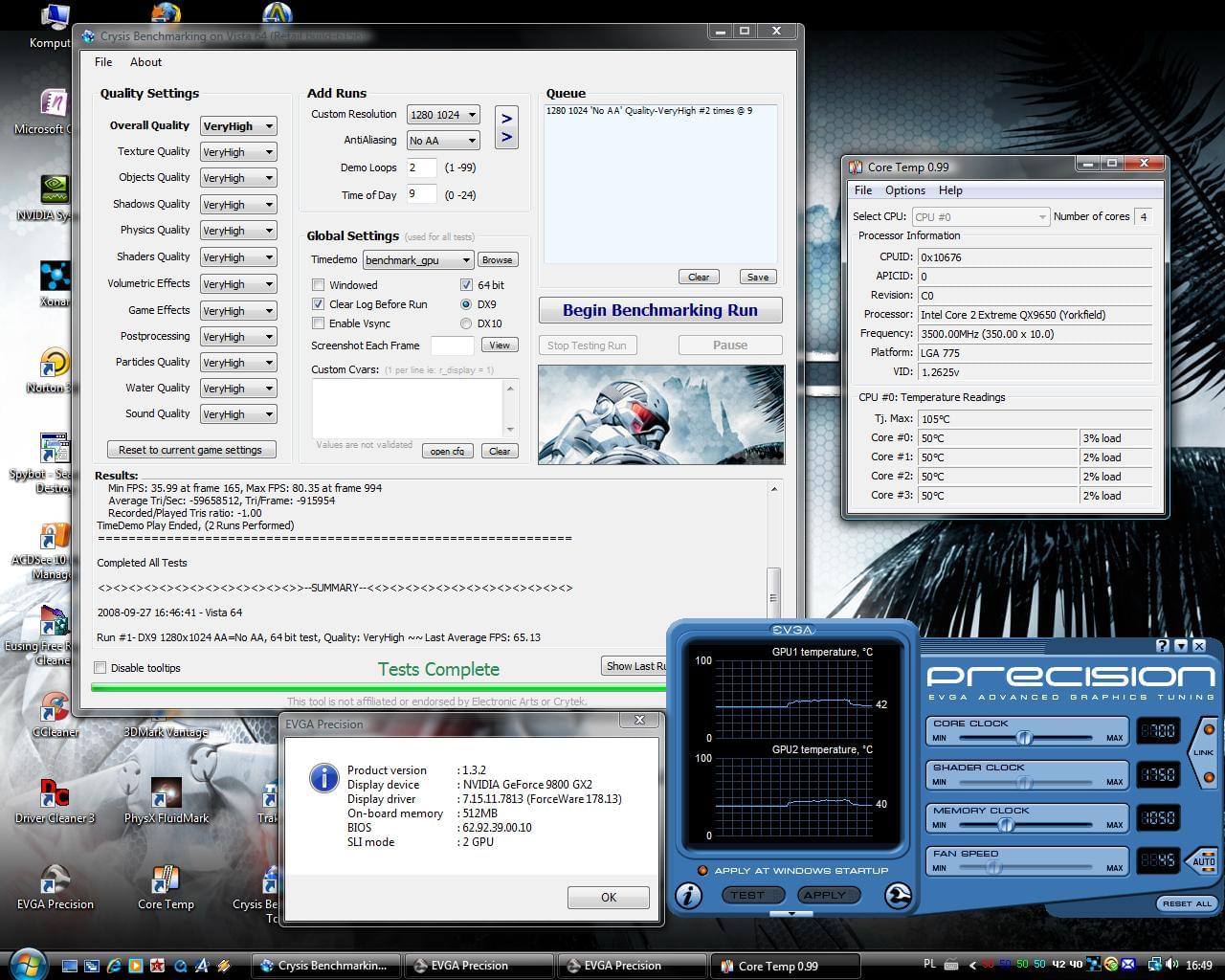Open Core Temp Options menu
The image size is (1225, 980).
905,190
